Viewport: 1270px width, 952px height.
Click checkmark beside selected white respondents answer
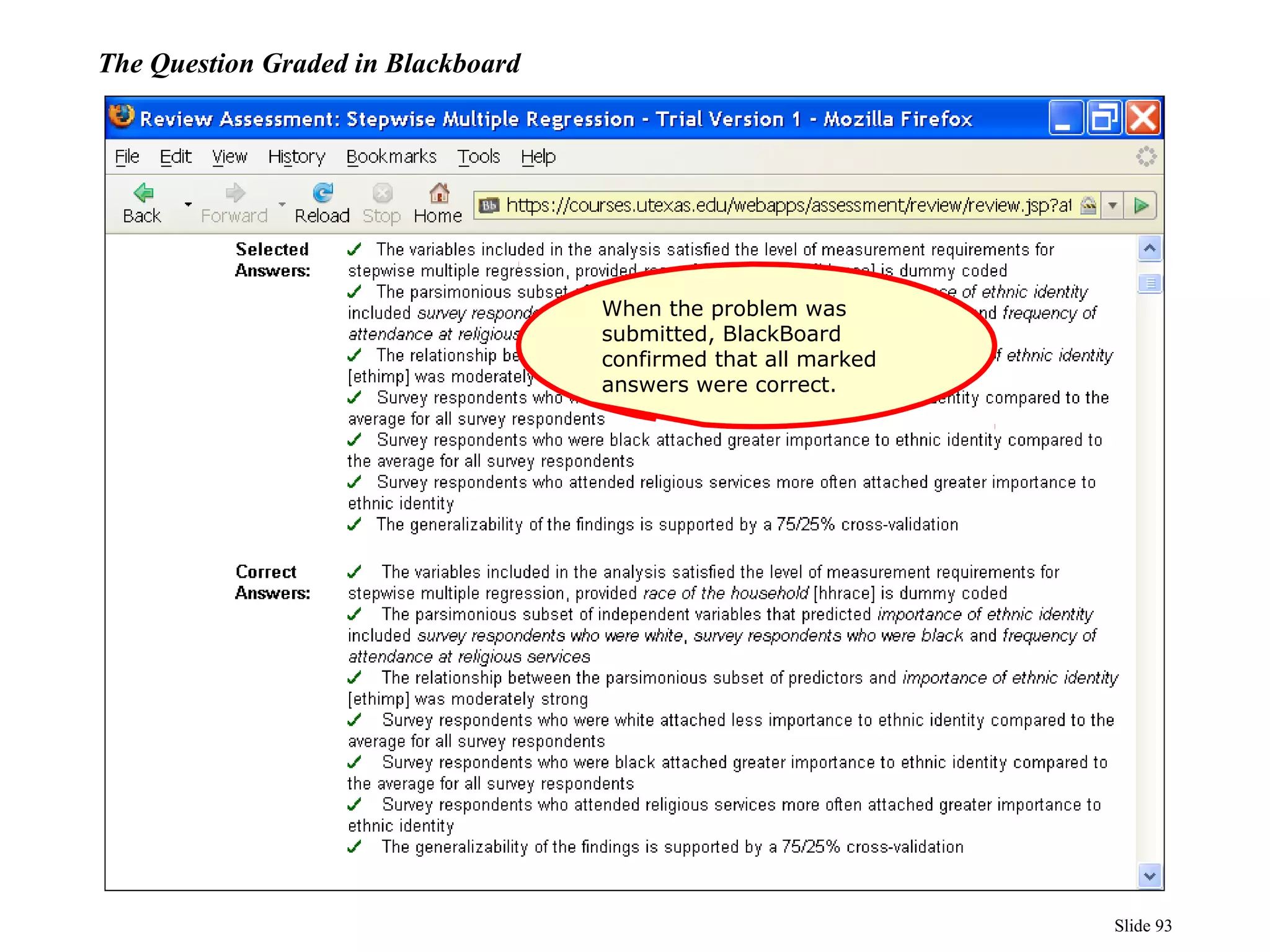click(355, 397)
